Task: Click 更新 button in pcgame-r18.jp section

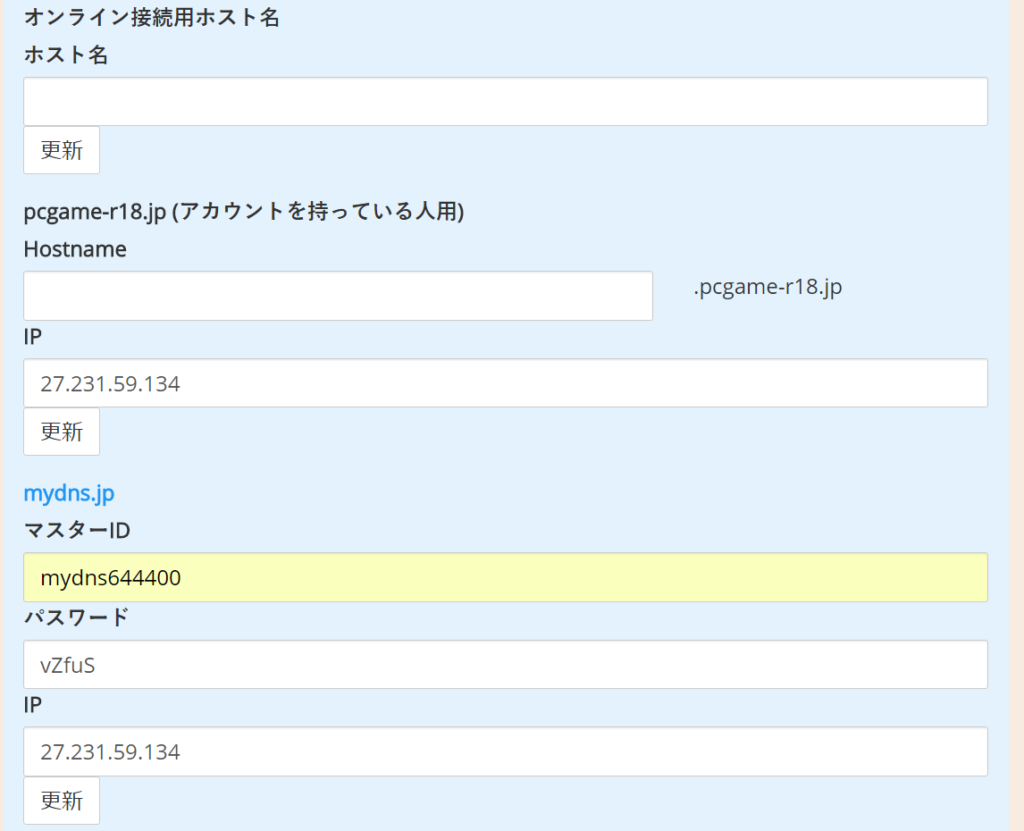Action: click(61, 432)
